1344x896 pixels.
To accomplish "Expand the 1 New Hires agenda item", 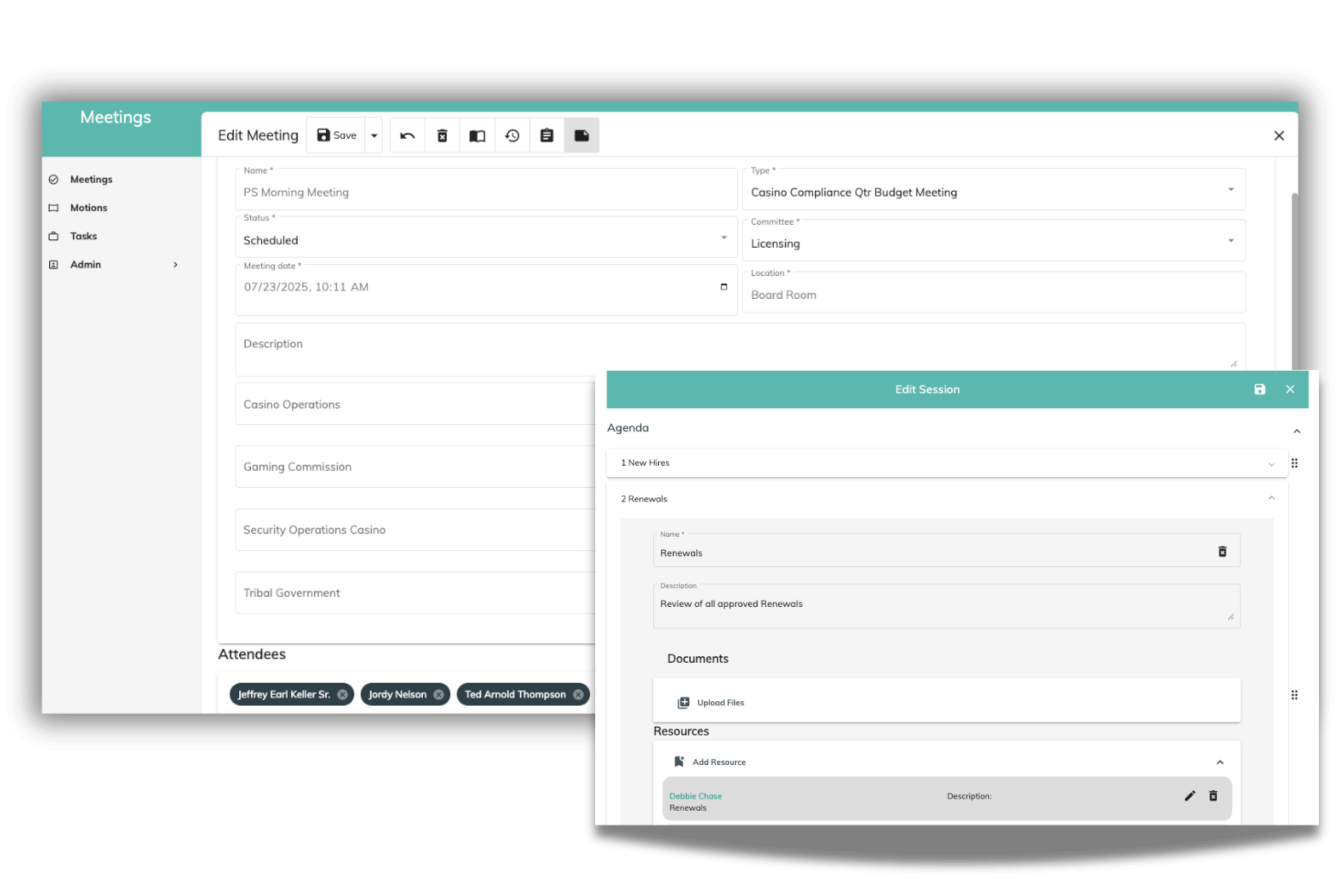I will [946, 463].
